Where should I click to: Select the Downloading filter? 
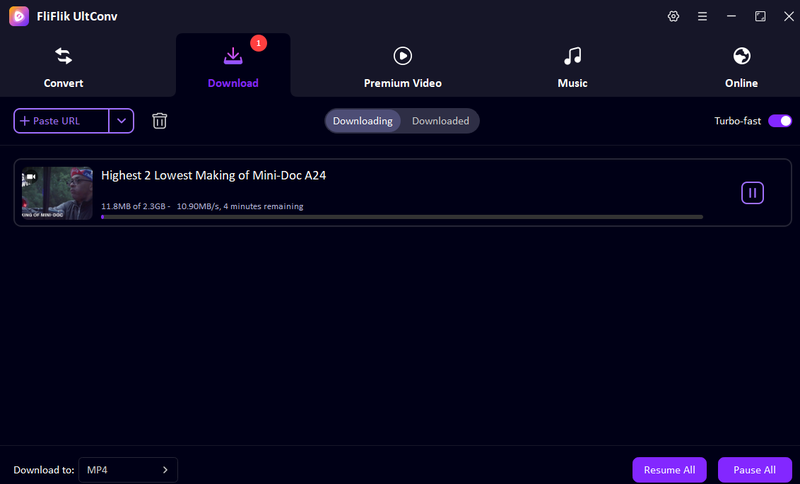point(363,121)
